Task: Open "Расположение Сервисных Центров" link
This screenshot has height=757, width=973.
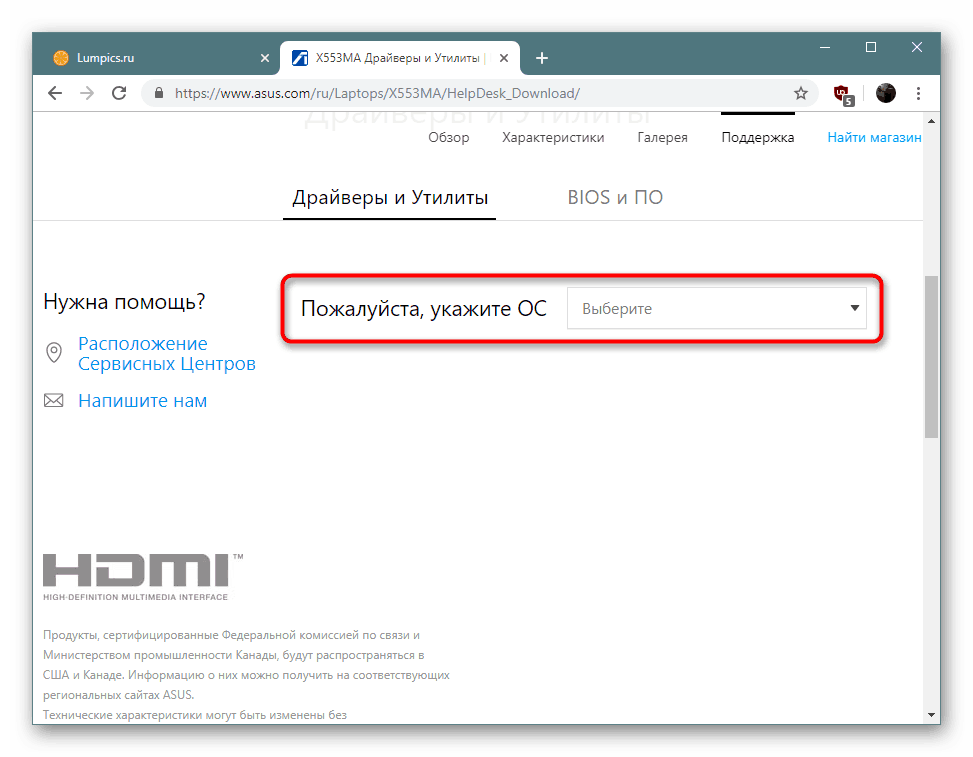Action: [166, 354]
